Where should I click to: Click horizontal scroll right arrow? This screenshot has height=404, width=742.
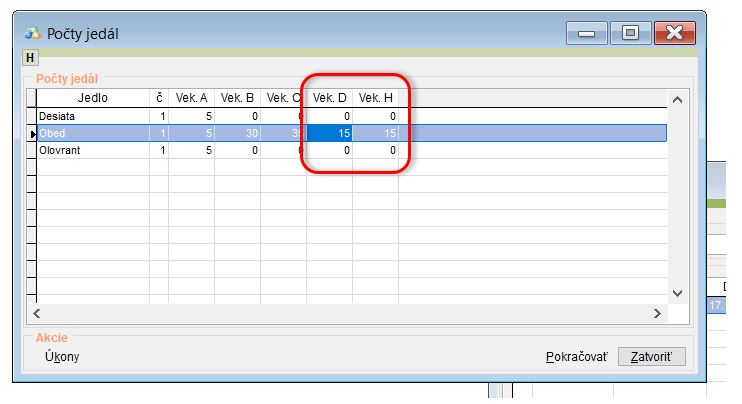[x=657, y=313]
